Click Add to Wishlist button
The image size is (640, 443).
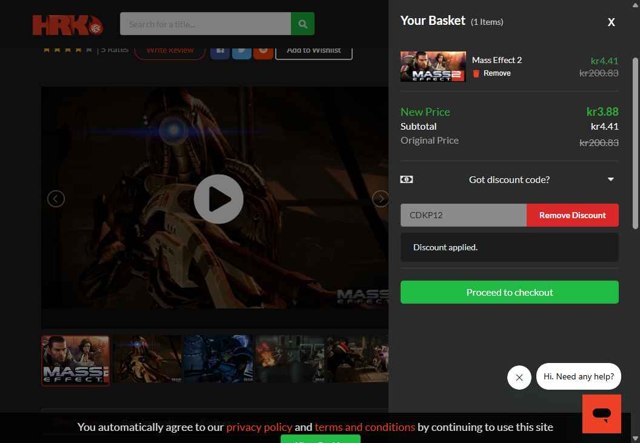(x=313, y=51)
